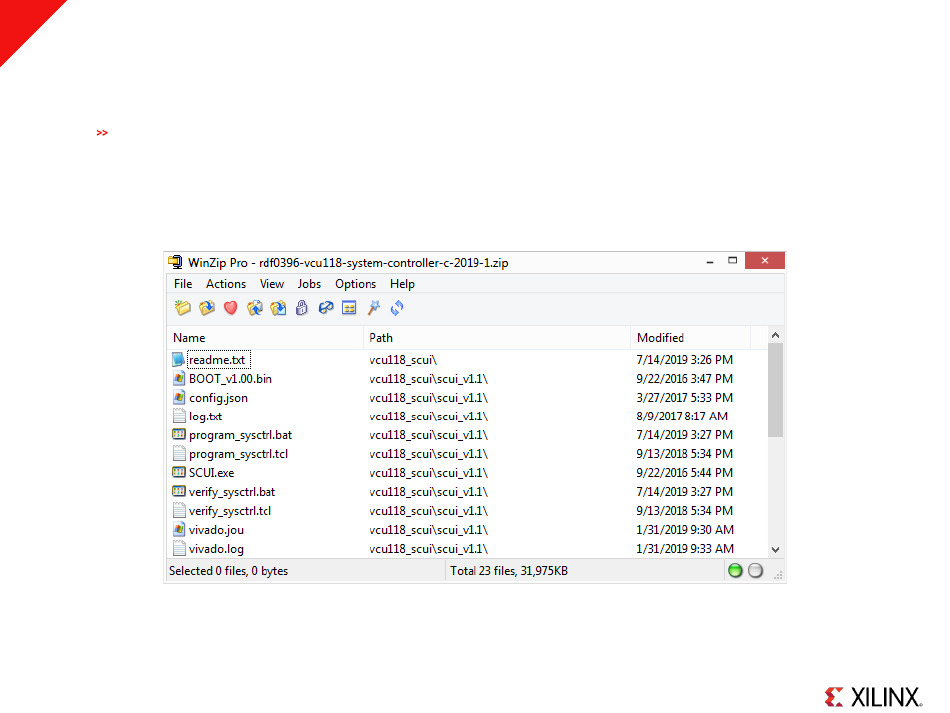Minimize the WinZip Pro window
Image resolution: width=950 pixels, height=713 pixels.
[x=709, y=261]
